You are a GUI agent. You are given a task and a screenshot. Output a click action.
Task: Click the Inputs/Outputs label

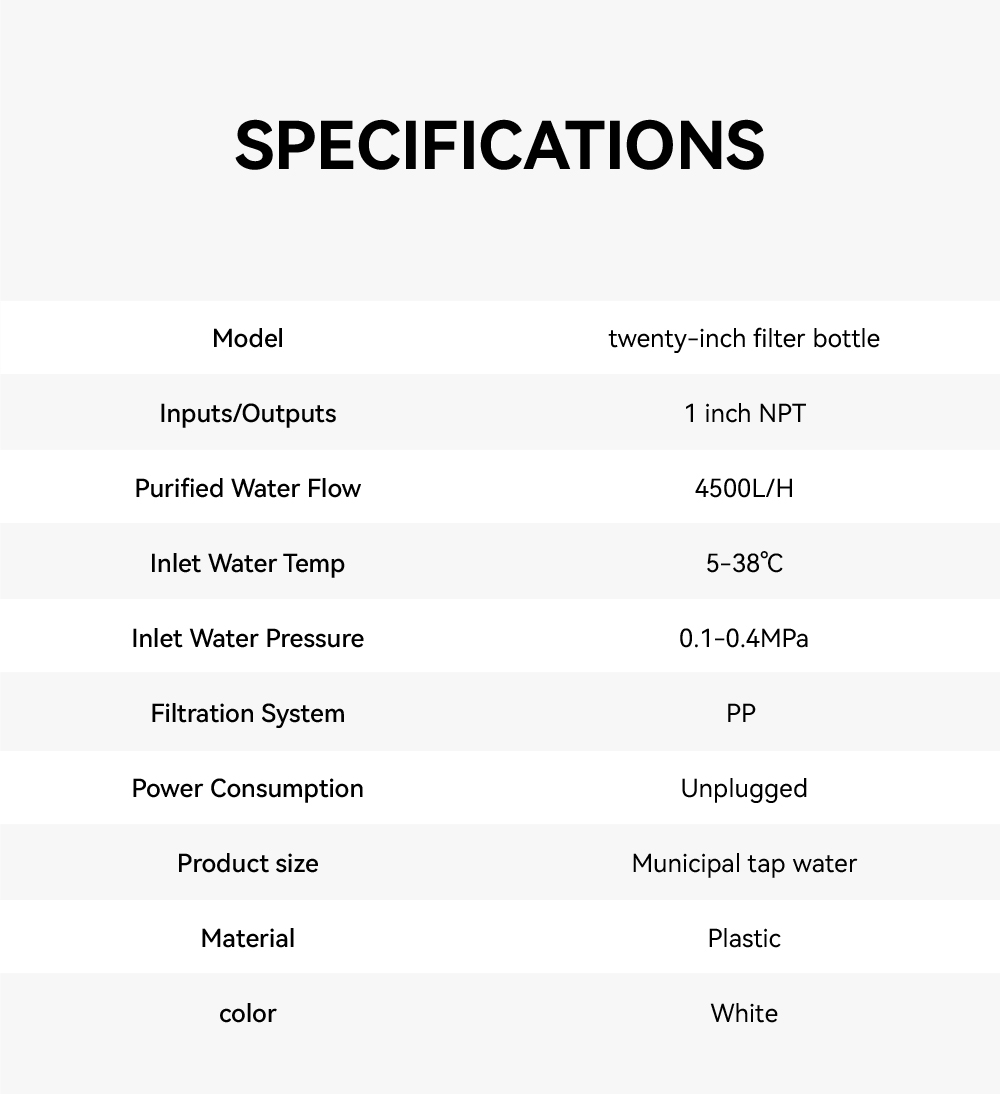click(x=248, y=413)
